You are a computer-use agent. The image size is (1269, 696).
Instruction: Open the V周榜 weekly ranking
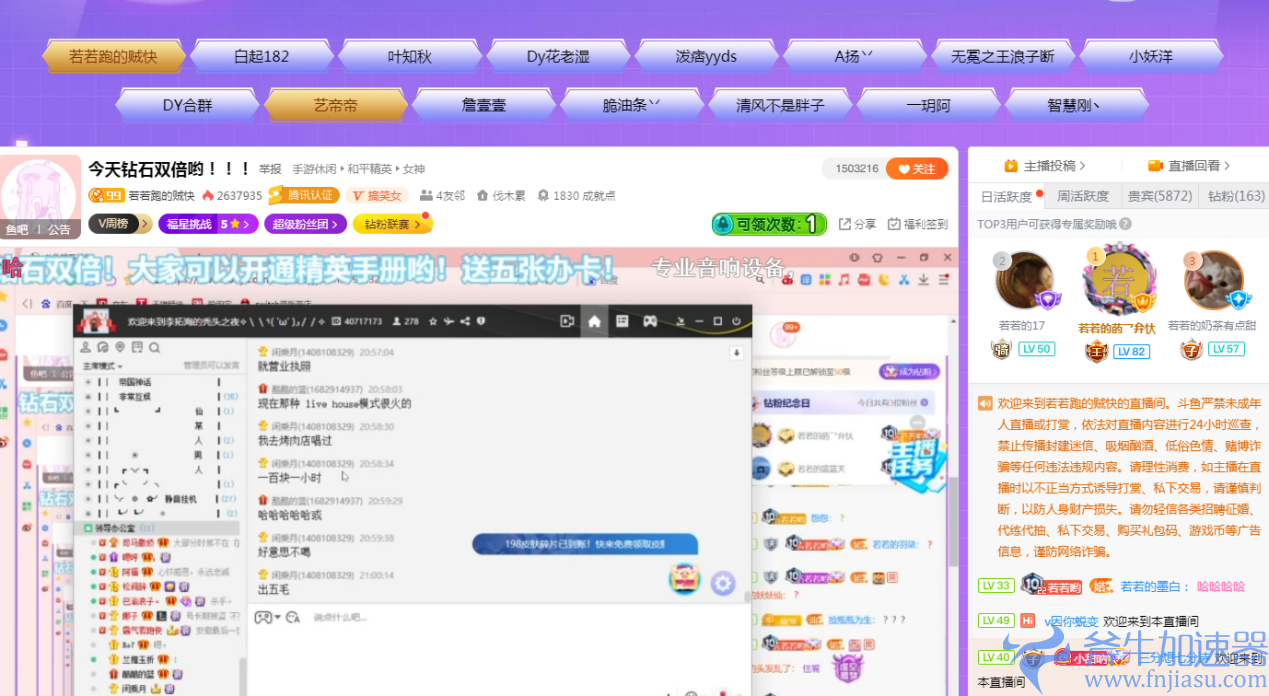coord(119,224)
